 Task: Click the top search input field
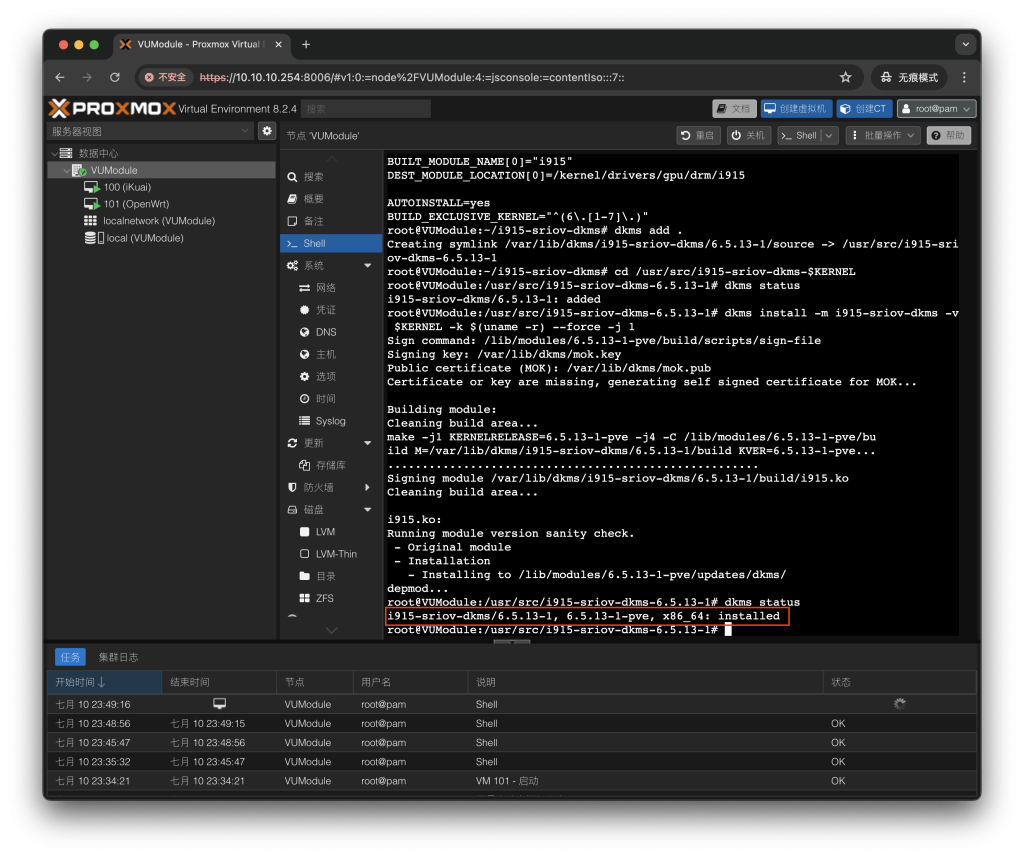pyautogui.click(x=367, y=109)
